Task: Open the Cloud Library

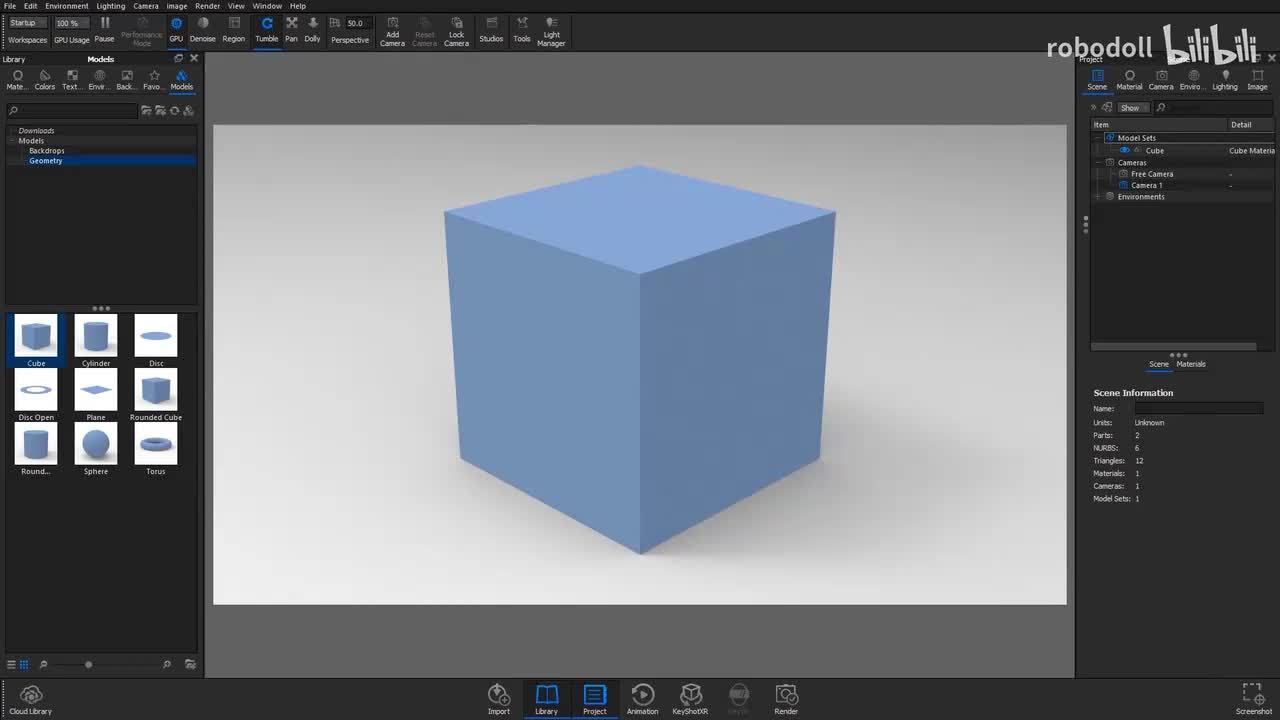Action: pos(31,699)
